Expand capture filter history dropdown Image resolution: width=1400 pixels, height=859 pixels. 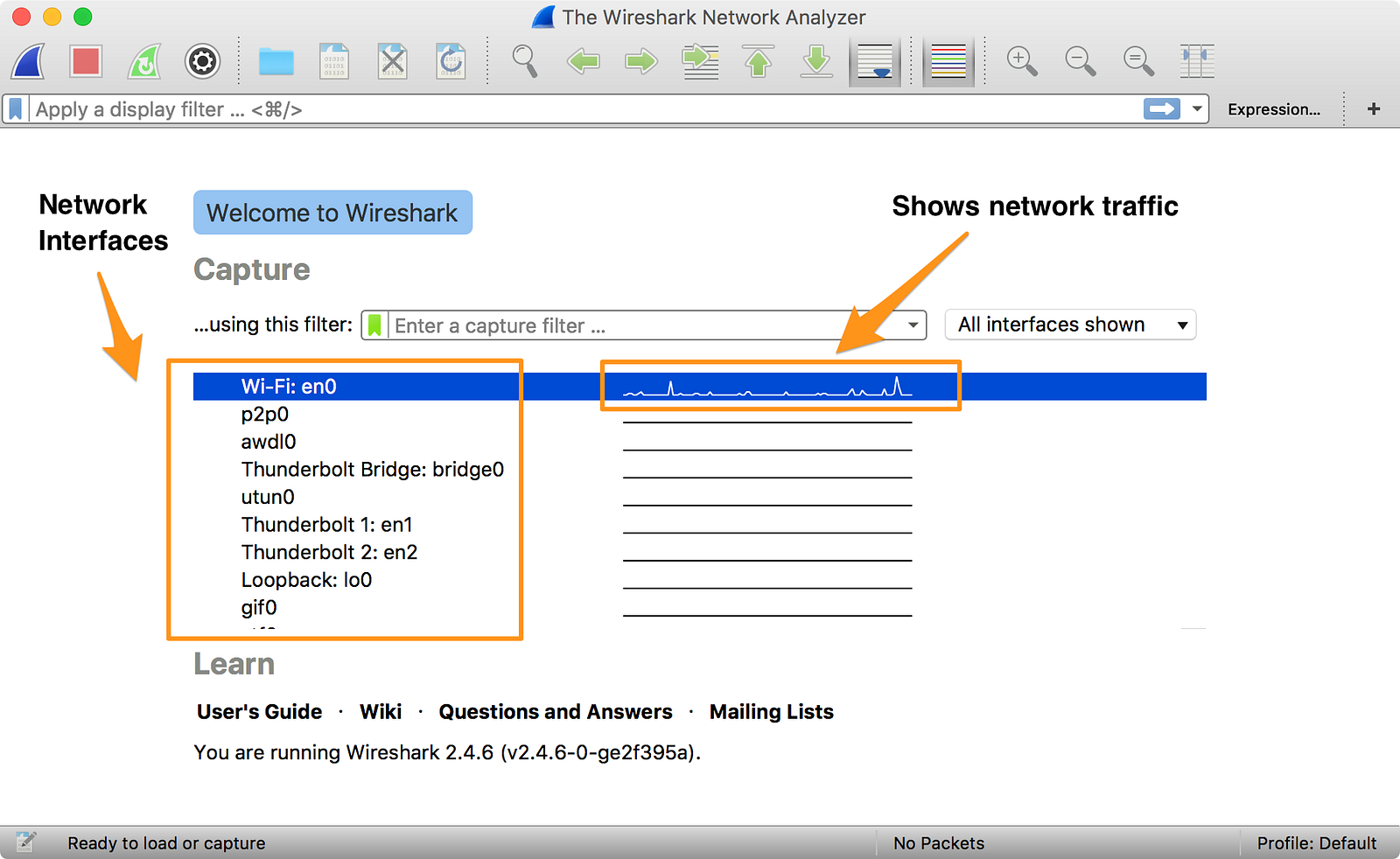tap(913, 325)
